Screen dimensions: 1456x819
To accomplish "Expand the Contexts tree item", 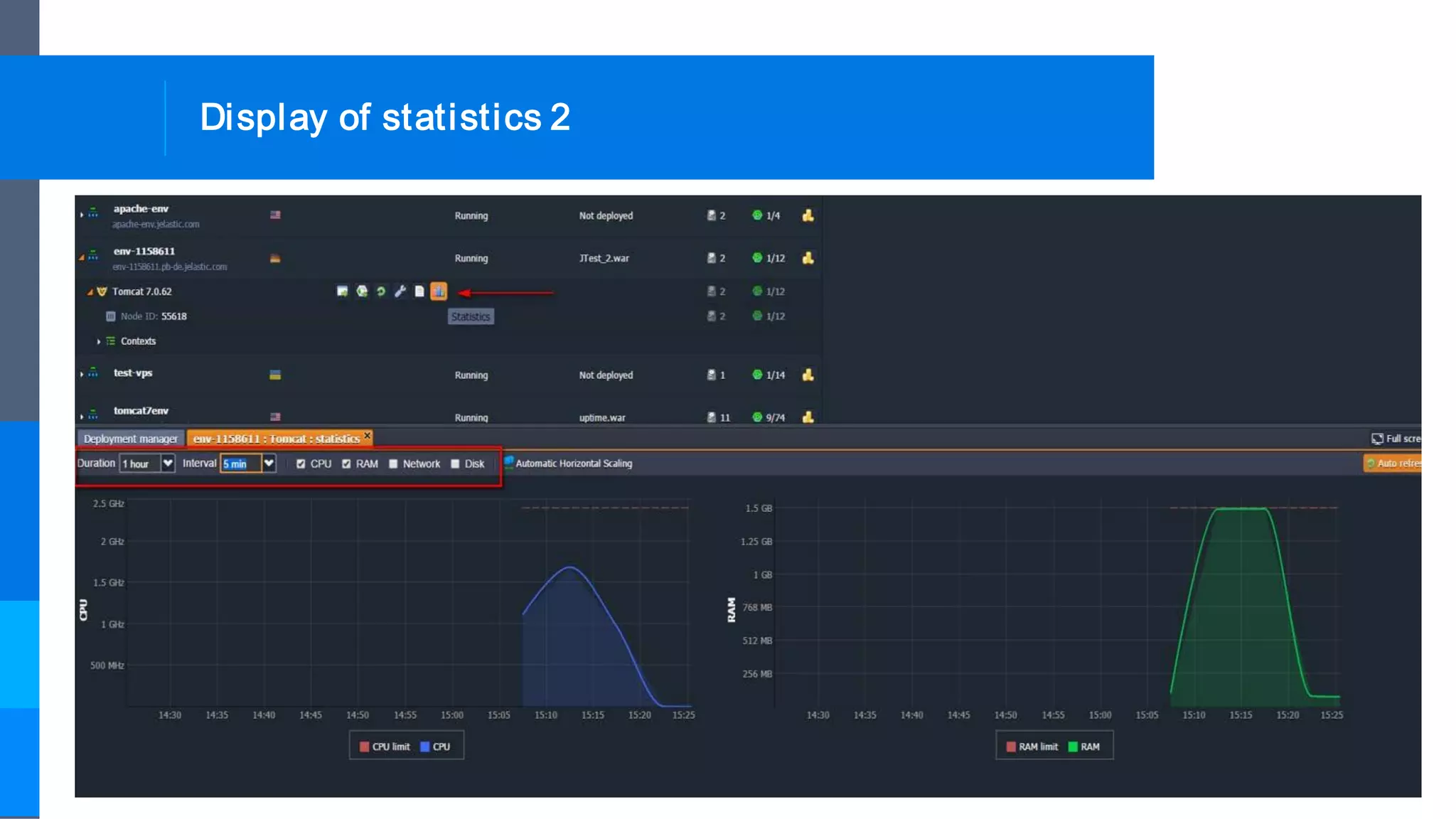I will (x=99, y=341).
